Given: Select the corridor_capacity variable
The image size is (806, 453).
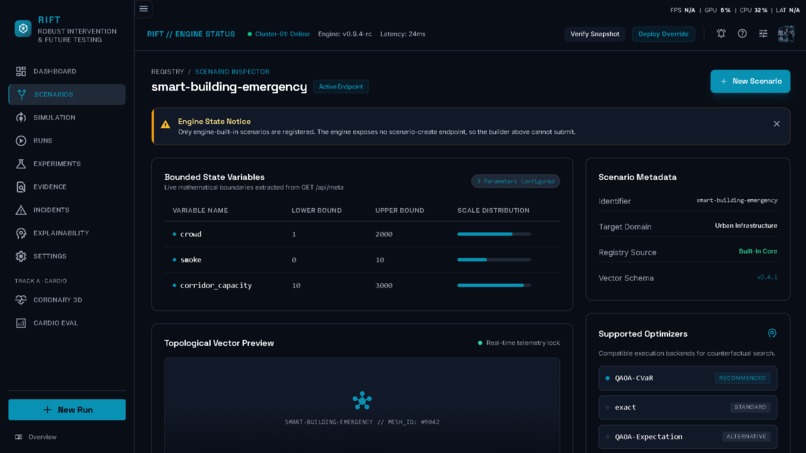Looking at the screenshot, I should point(362,285).
